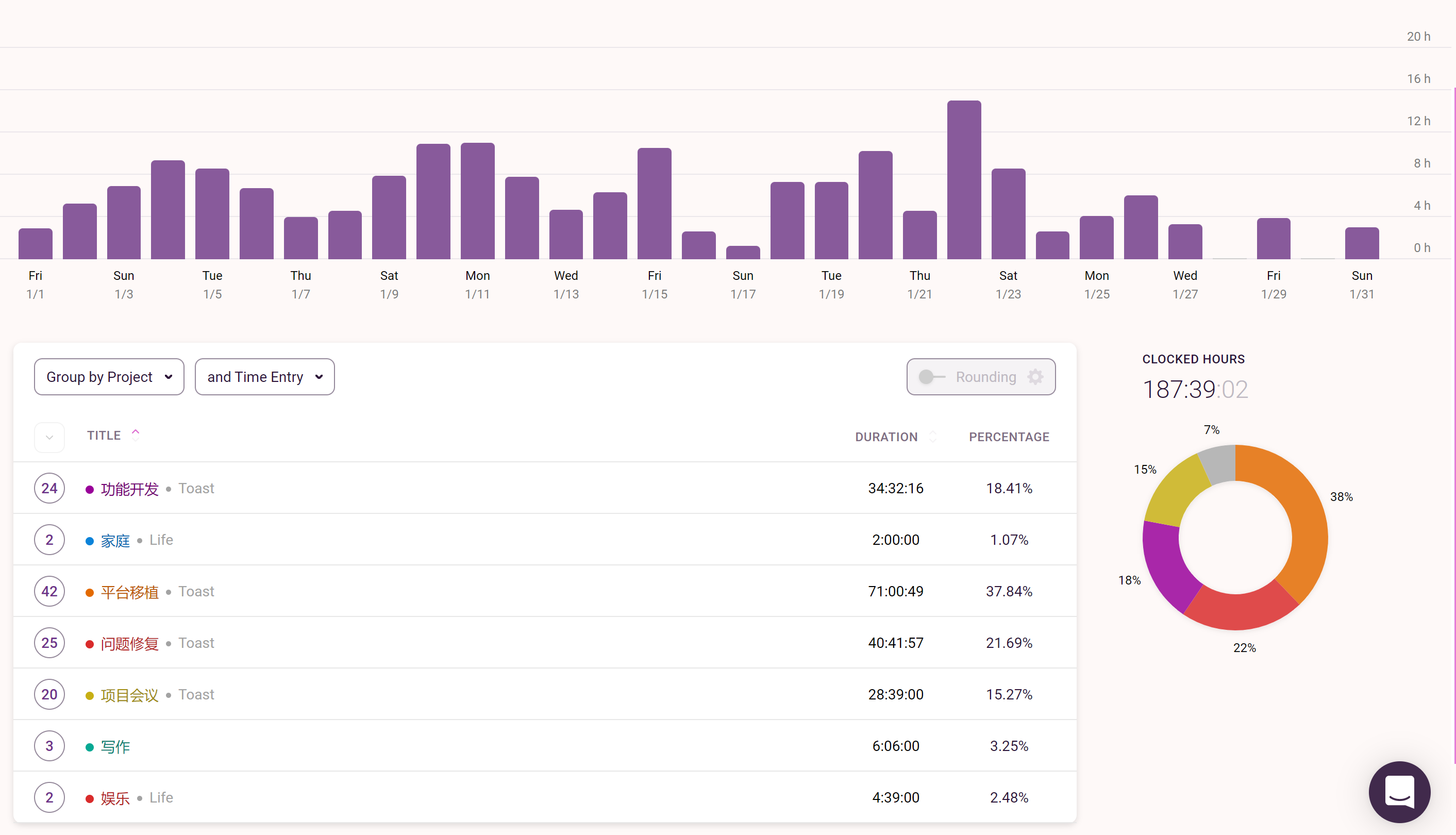Open Rounding settings gear icon
The height and width of the screenshot is (835, 1456).
point(1035,377)
